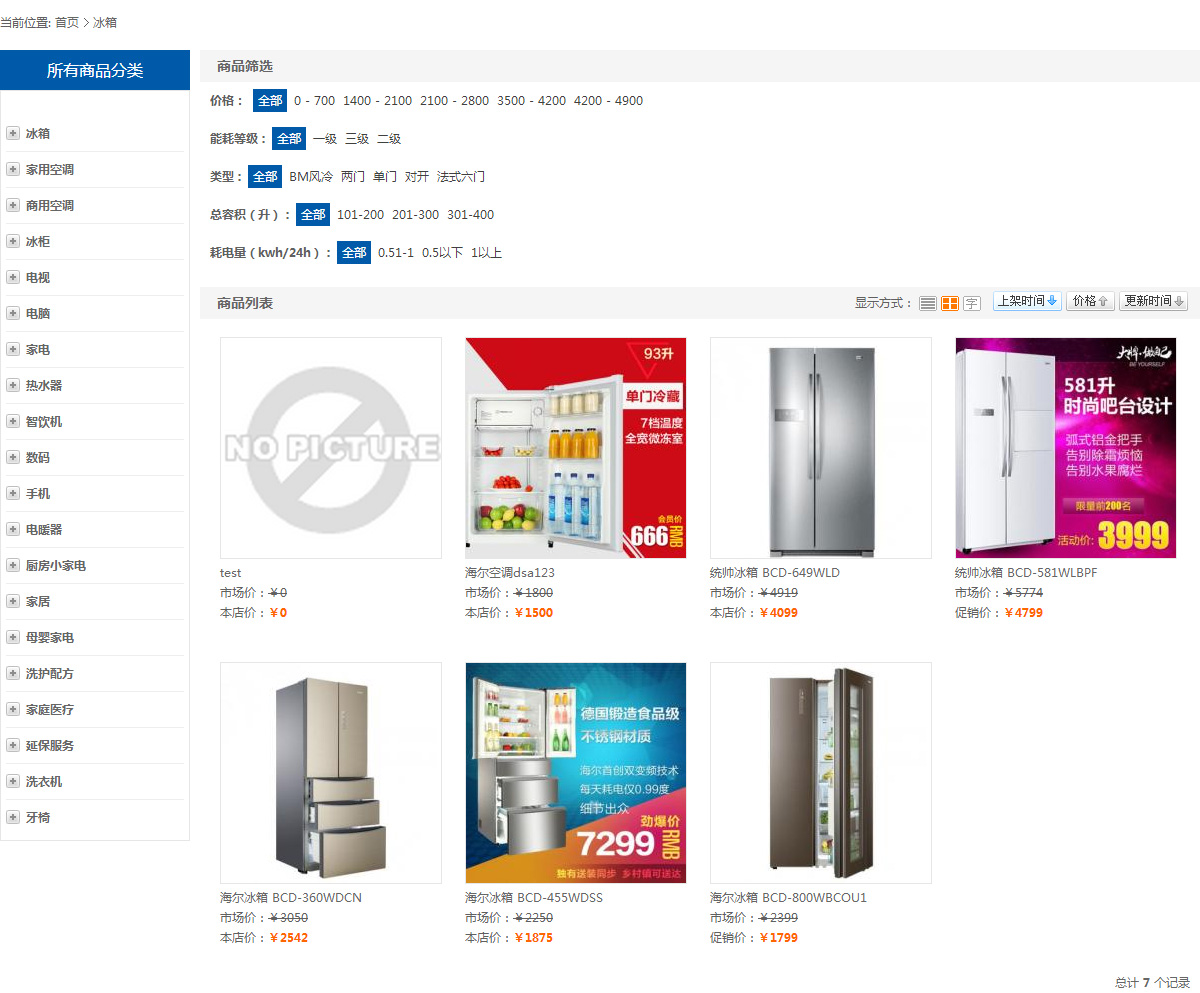Sort products by 价格

click(x=1090, y=301)
